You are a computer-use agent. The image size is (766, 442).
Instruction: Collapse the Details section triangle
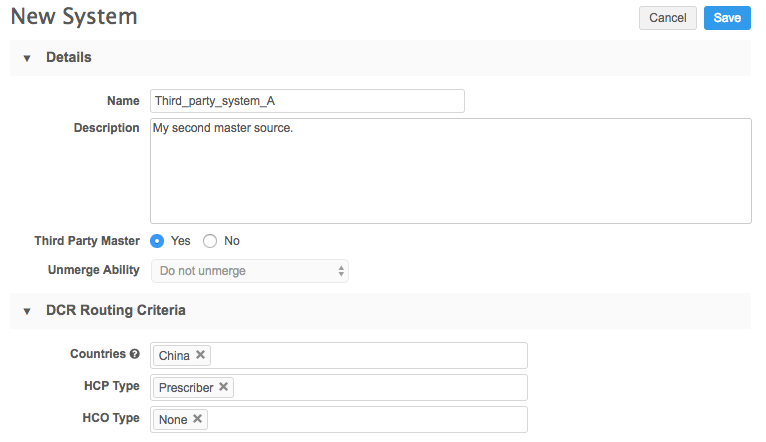[27, 58]
